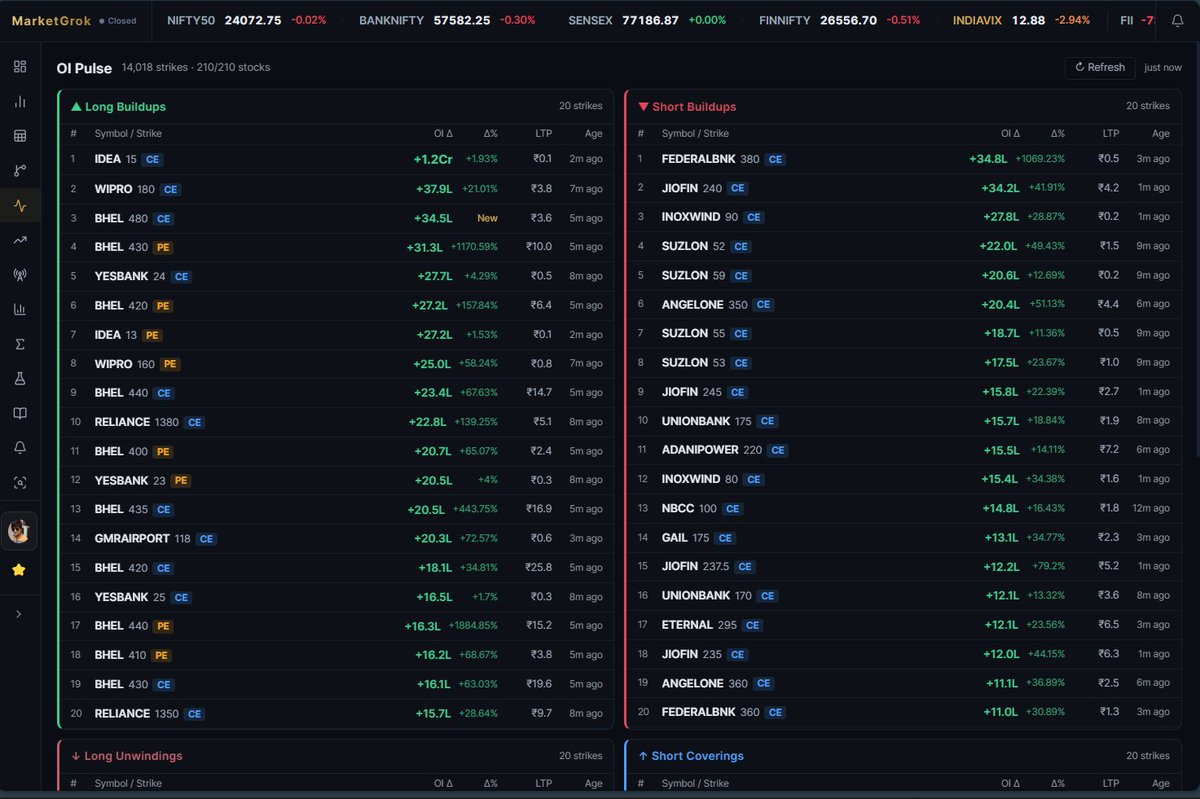The width and height of the screenshot is (1200, 799).
Task: Open the table grid sidebar icon
Action: 20,136
